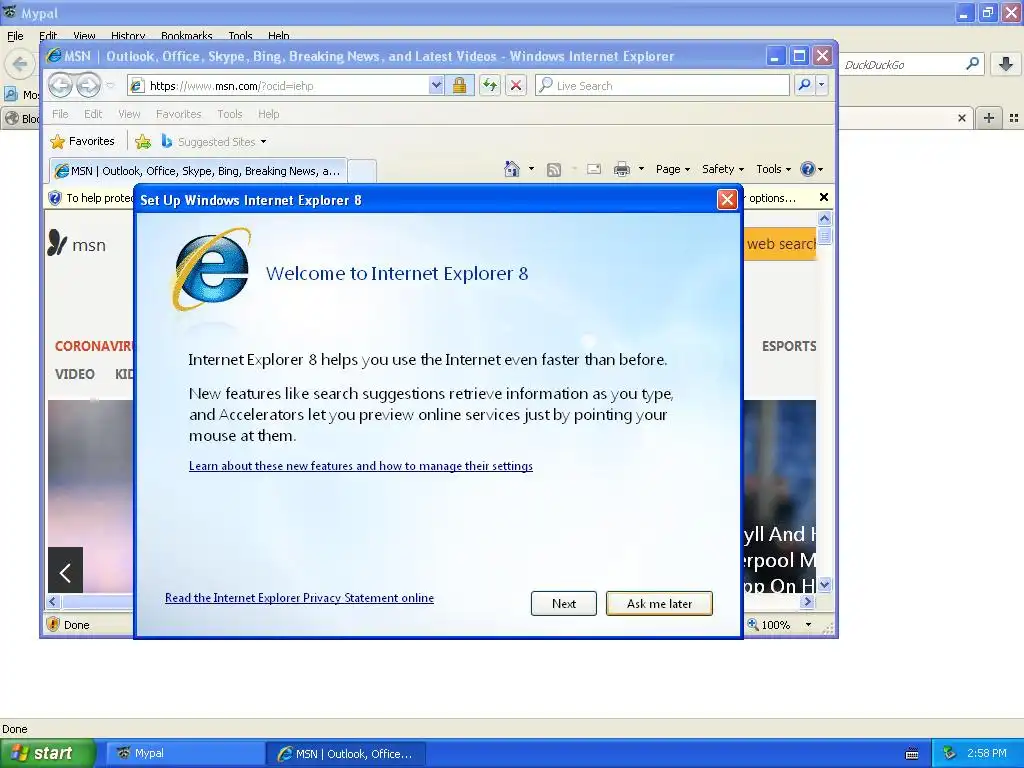The image size is (1024, 768).
Task: Expand the Home button dropdown arrow
Action: (x=531, y=169)
